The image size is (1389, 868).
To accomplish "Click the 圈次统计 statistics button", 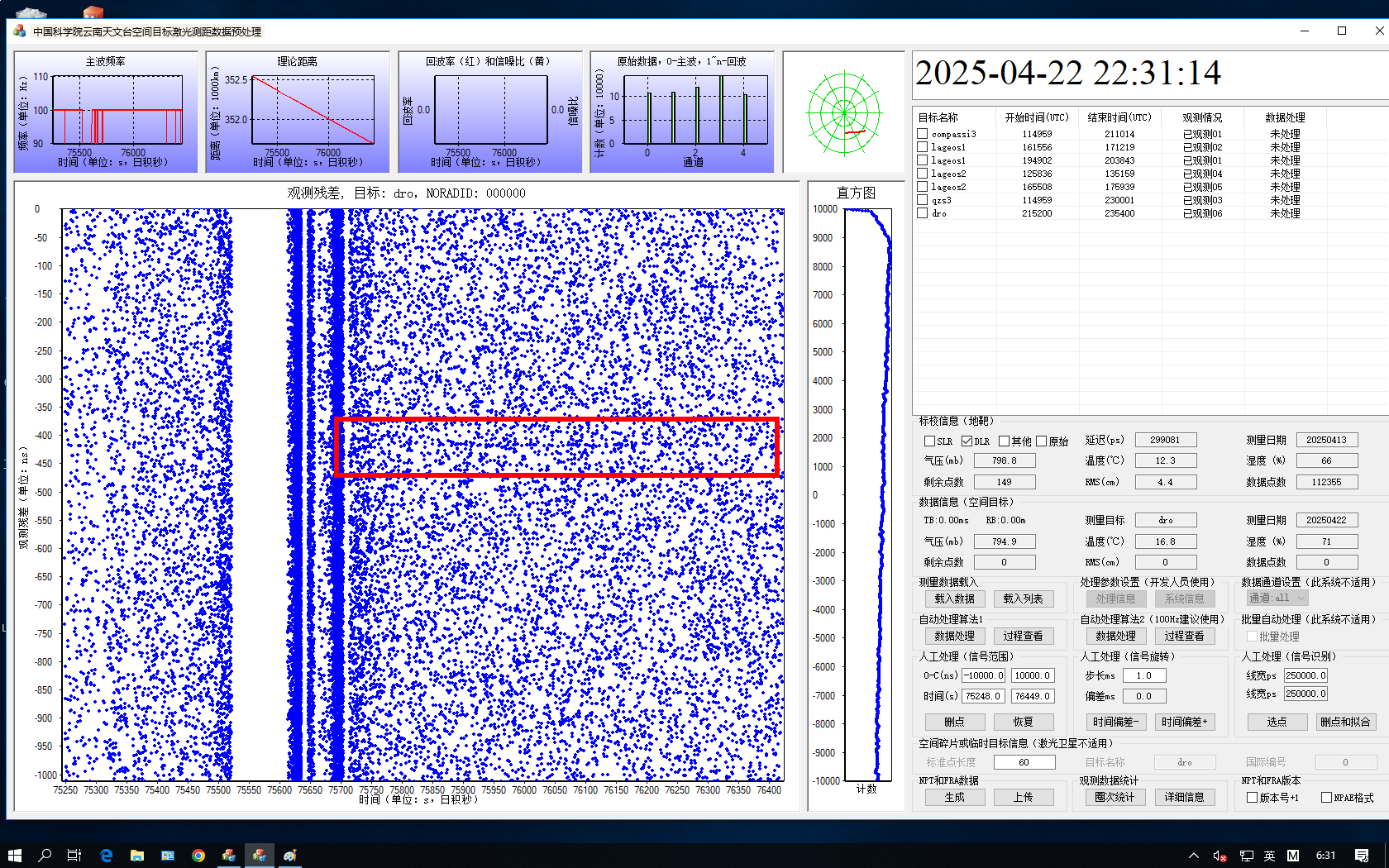I will click(x=1115, y=797).
